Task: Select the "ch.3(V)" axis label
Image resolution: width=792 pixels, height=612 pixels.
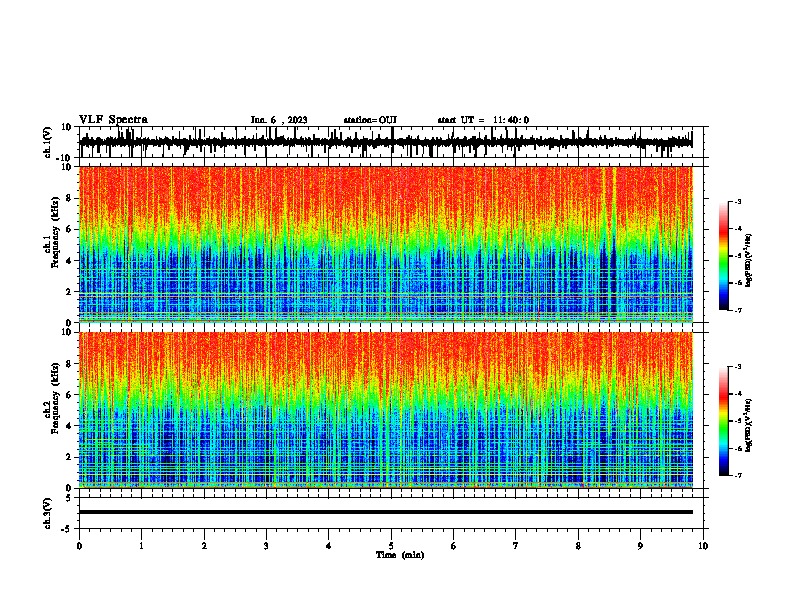Action: pyautogui.click(x=48, y=513)
